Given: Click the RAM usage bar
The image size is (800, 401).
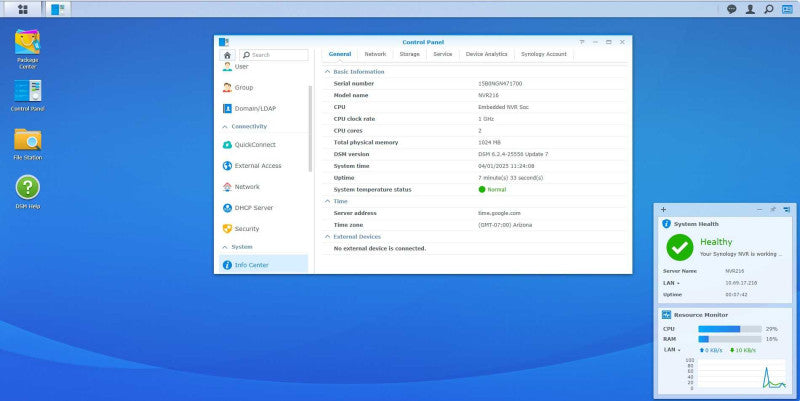Looking at the screenshot, I should pyautogui.click(x=730, y=339).
